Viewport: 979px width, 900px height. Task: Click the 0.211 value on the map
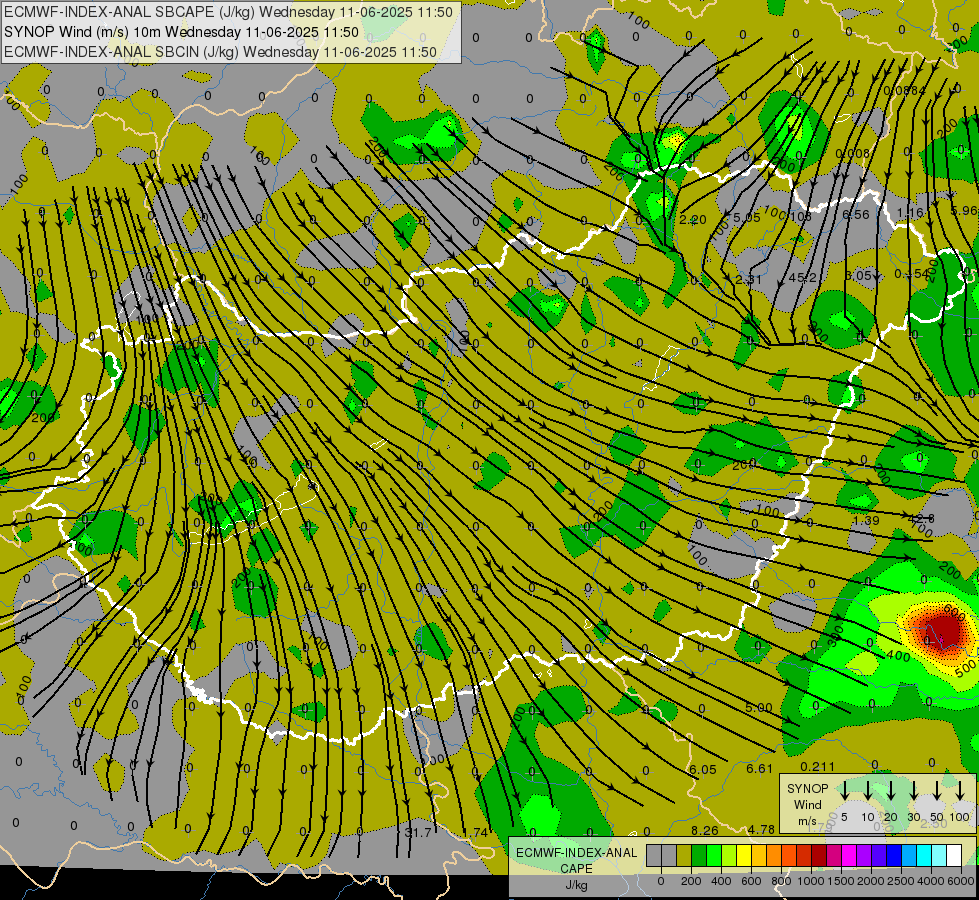point(817,766)
